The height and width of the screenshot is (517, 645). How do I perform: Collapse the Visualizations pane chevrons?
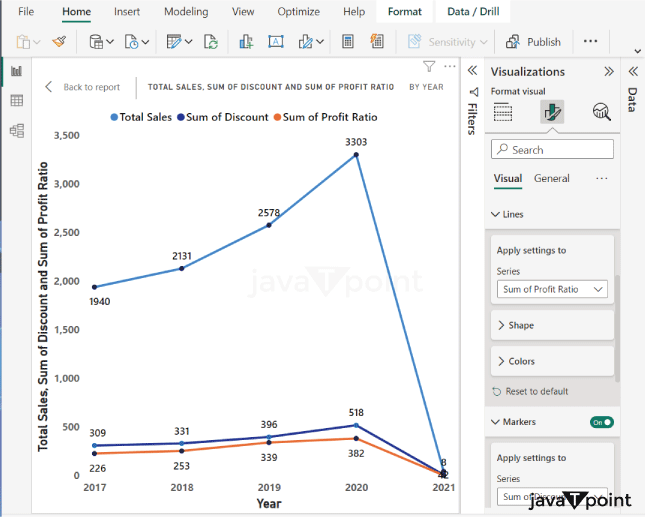[x=609, y=72]
